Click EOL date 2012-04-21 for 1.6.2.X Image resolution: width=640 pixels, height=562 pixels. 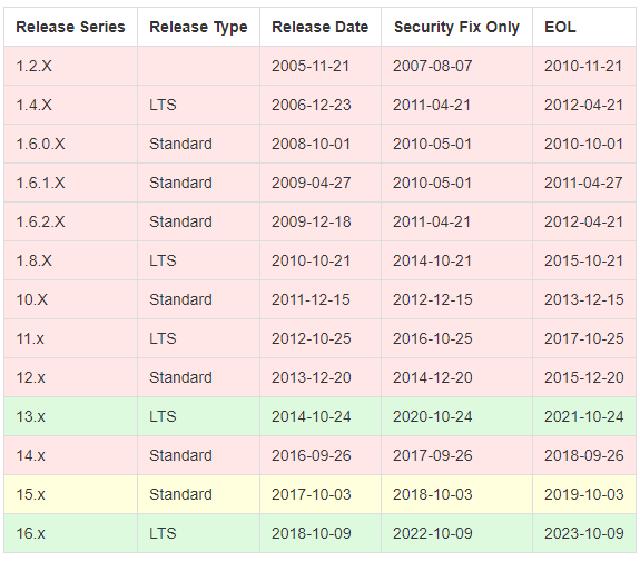584,222
